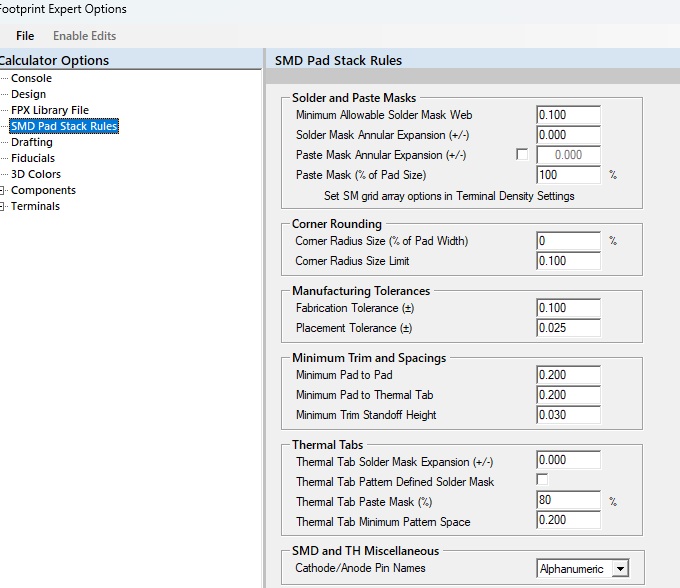Toggle Thermal Tab Pattern Defined Solder Mask
The width and height of the screenshot is (680, 588).
(543, 480)
